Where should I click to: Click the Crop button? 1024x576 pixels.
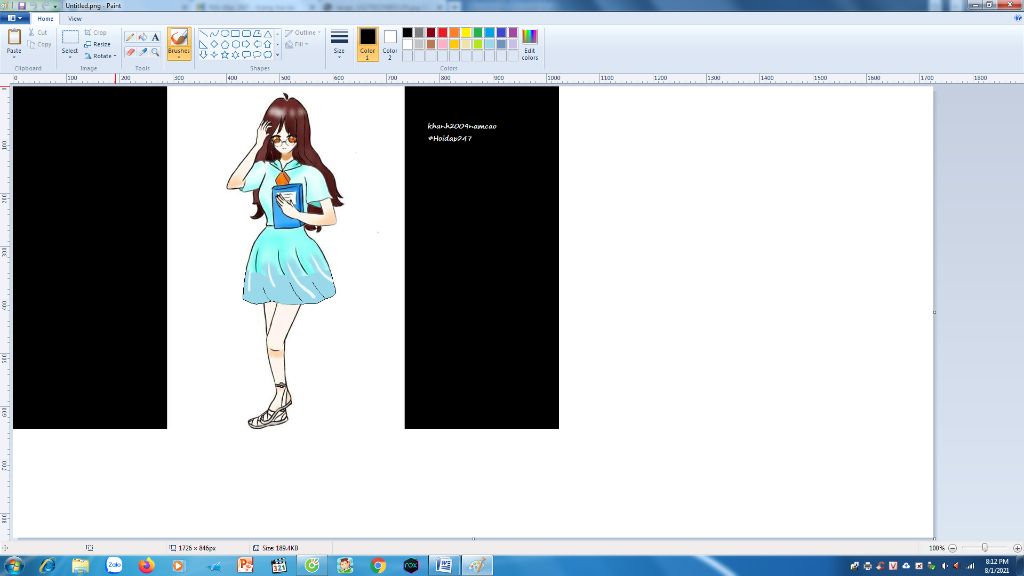pos(95,32)
